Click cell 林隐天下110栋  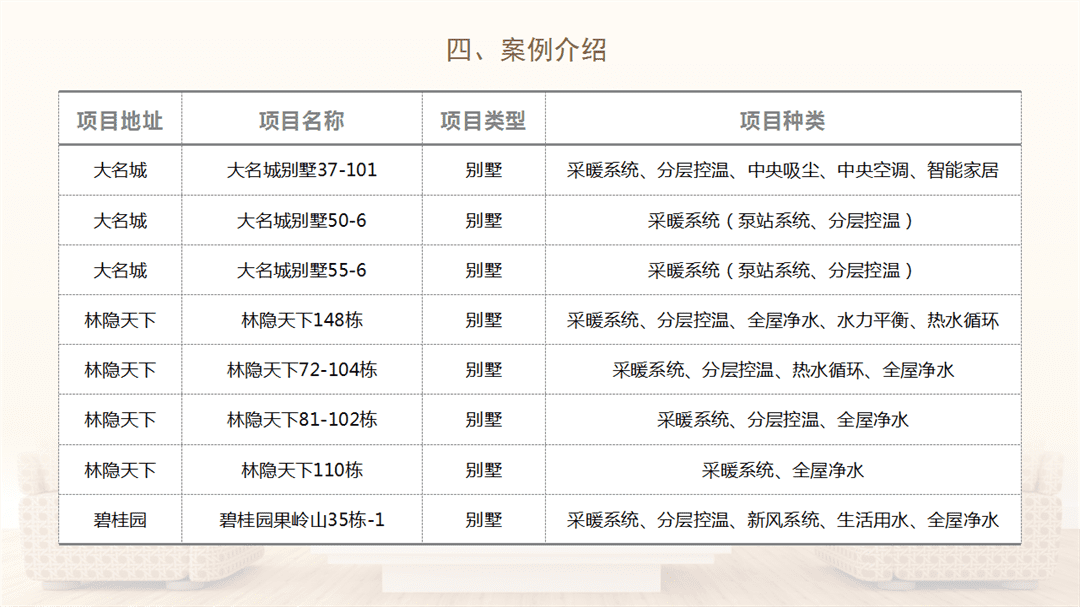coord(302,470)
